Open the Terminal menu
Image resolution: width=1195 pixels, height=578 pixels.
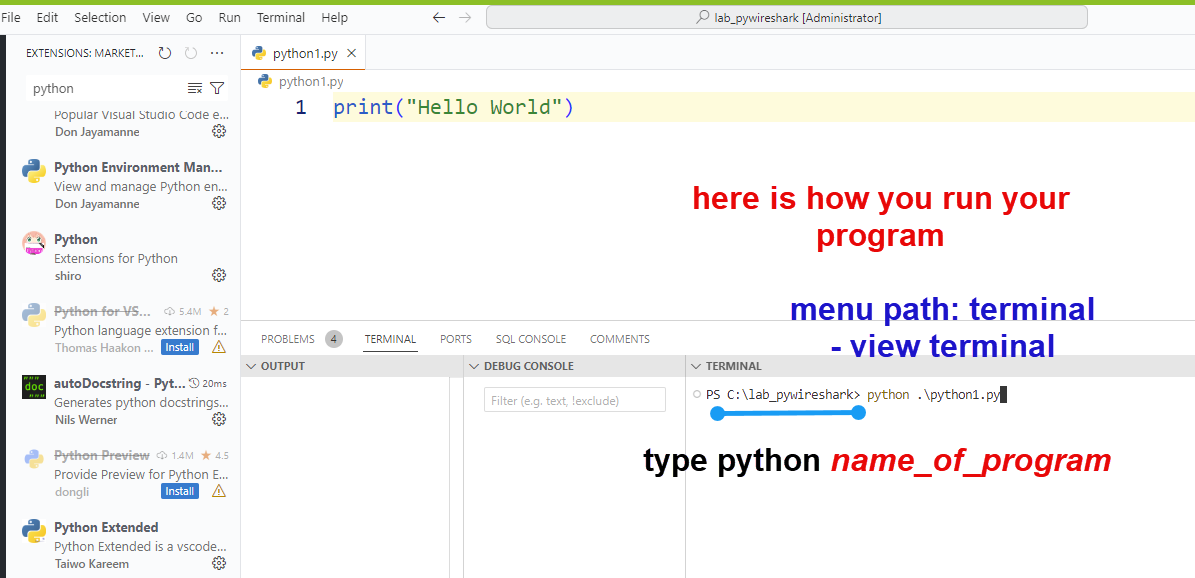280,17
